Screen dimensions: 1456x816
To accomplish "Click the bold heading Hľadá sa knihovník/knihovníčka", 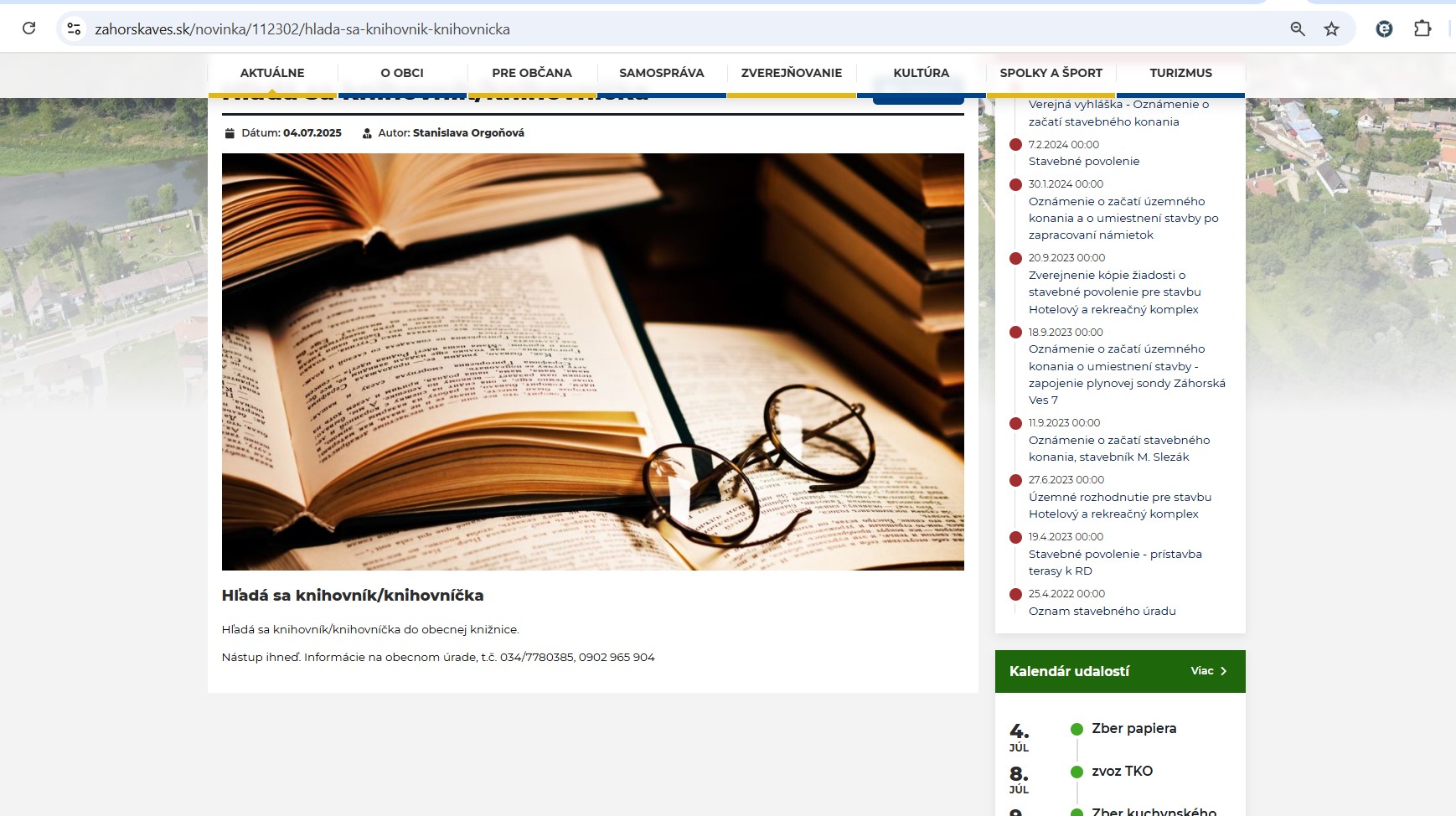I will pos(353,596).
